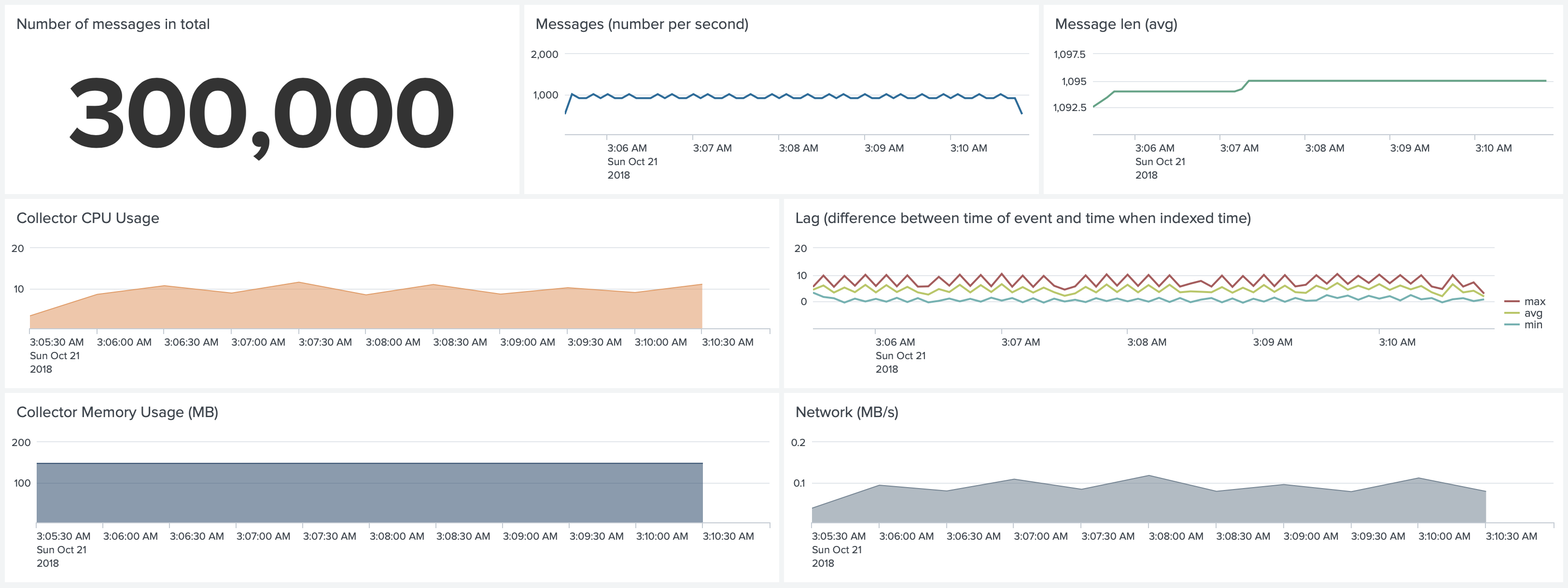Click 3:09 AM label on Lag chart
The height and width of the screenshot is (588, 1568).
[x=1272, y=342]
